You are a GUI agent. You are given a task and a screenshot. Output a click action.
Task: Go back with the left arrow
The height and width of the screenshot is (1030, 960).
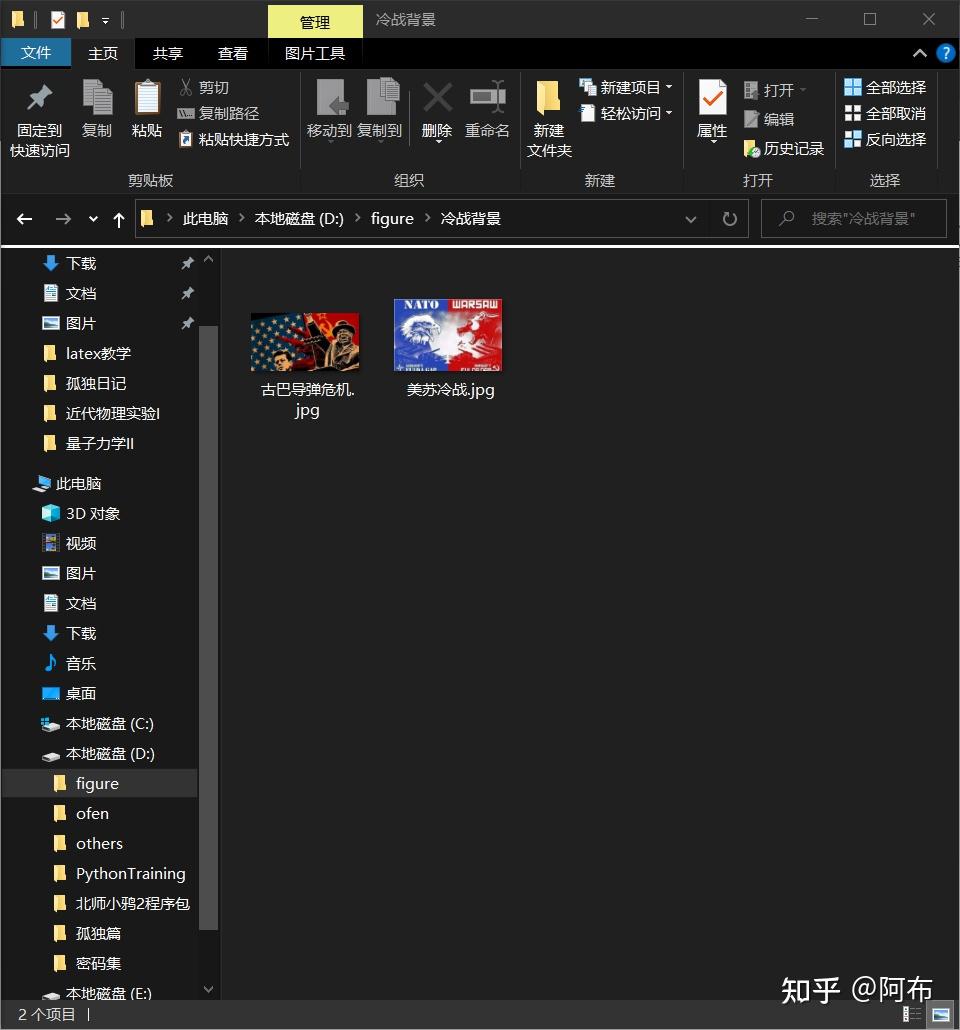coord(25,219)
